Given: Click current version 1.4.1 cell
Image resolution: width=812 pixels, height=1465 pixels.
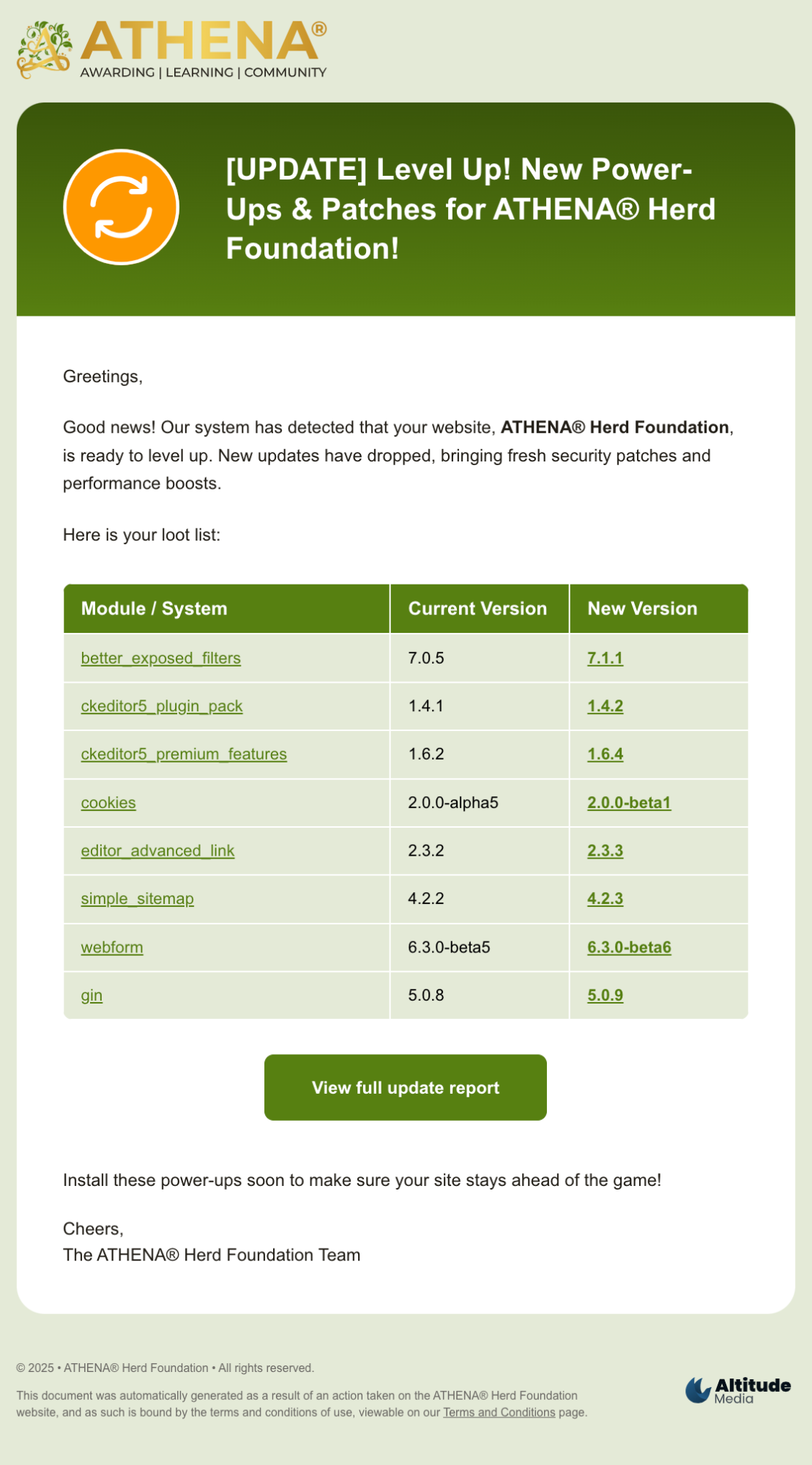Looking at the screenshot, I should (480, 706).
